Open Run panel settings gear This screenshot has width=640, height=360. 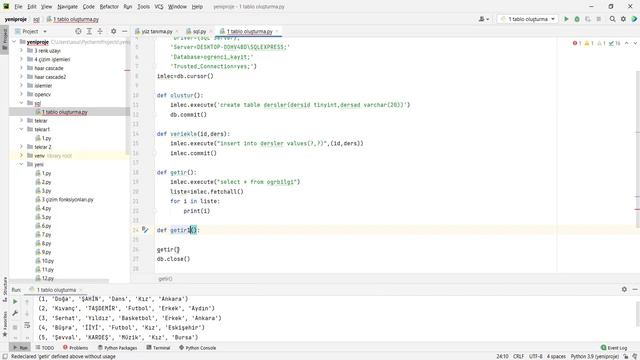click(624, 289)
